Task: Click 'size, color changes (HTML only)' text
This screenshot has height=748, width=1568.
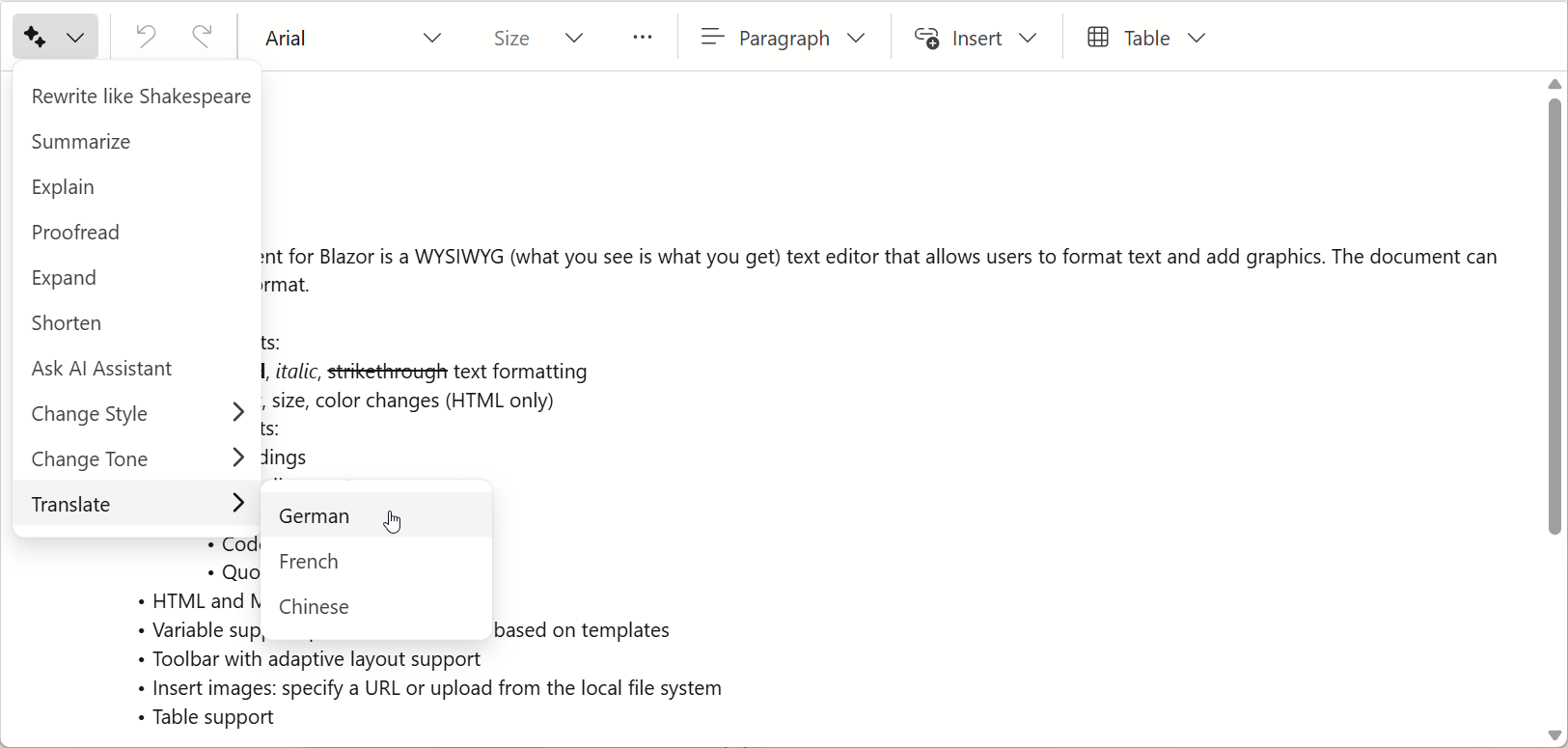Action: (x=412, y=401)
